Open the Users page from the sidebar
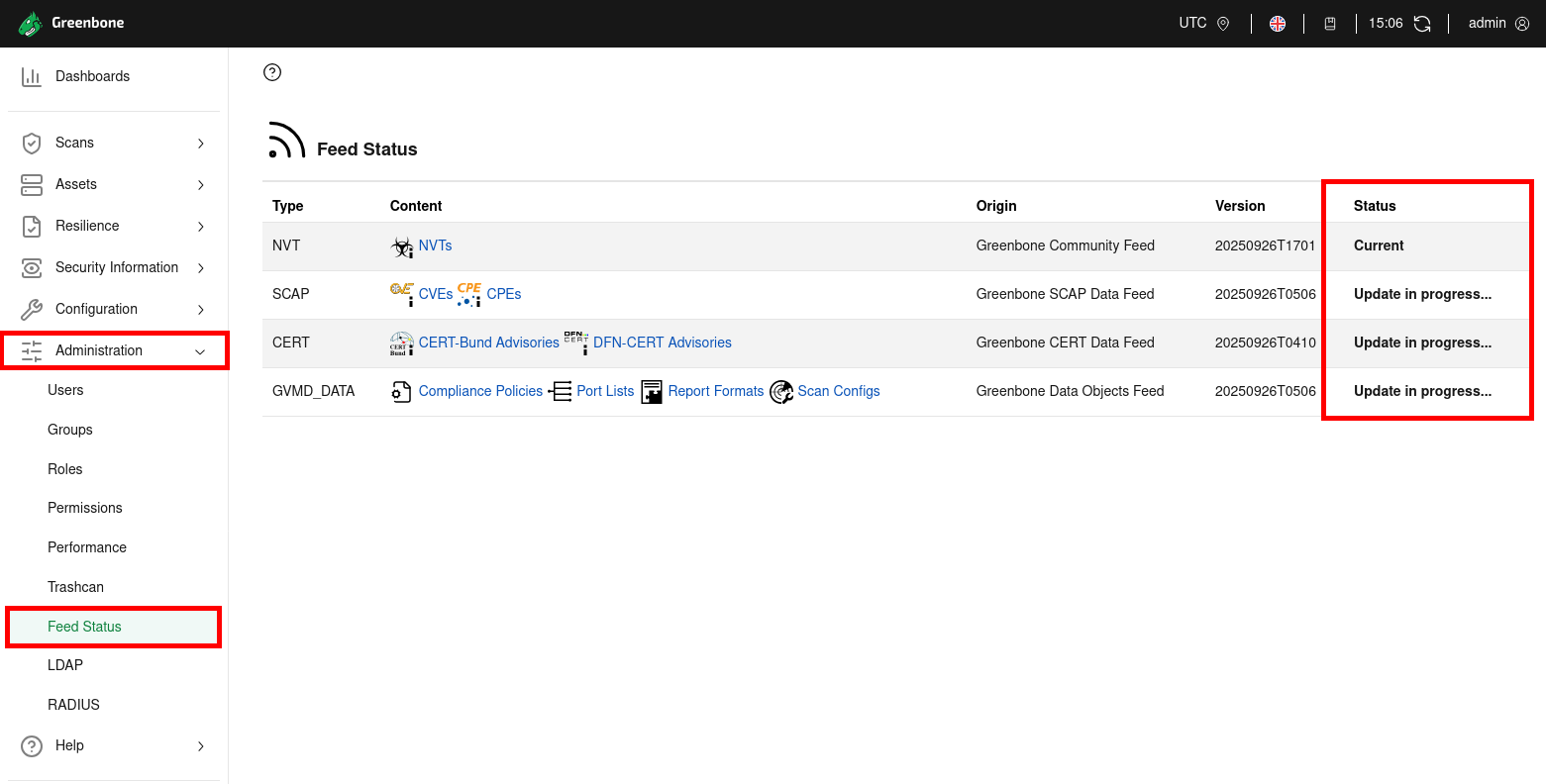The height and width of the screenshot is (784, 1546). pos(65,389)
